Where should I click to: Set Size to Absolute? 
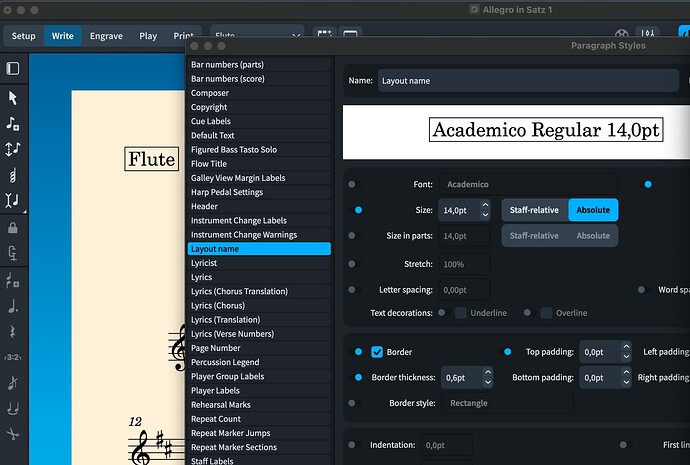593,210
